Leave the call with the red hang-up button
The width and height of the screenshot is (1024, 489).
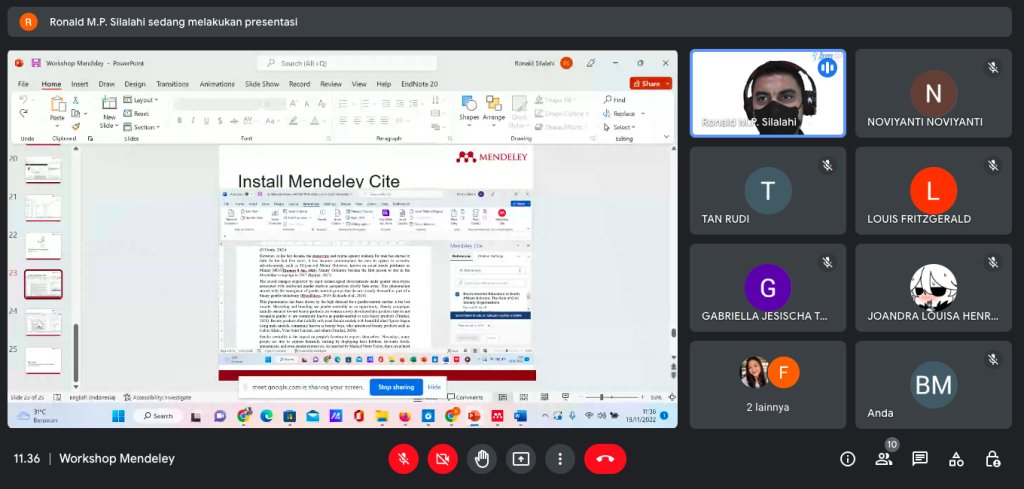tap(605, 459)
